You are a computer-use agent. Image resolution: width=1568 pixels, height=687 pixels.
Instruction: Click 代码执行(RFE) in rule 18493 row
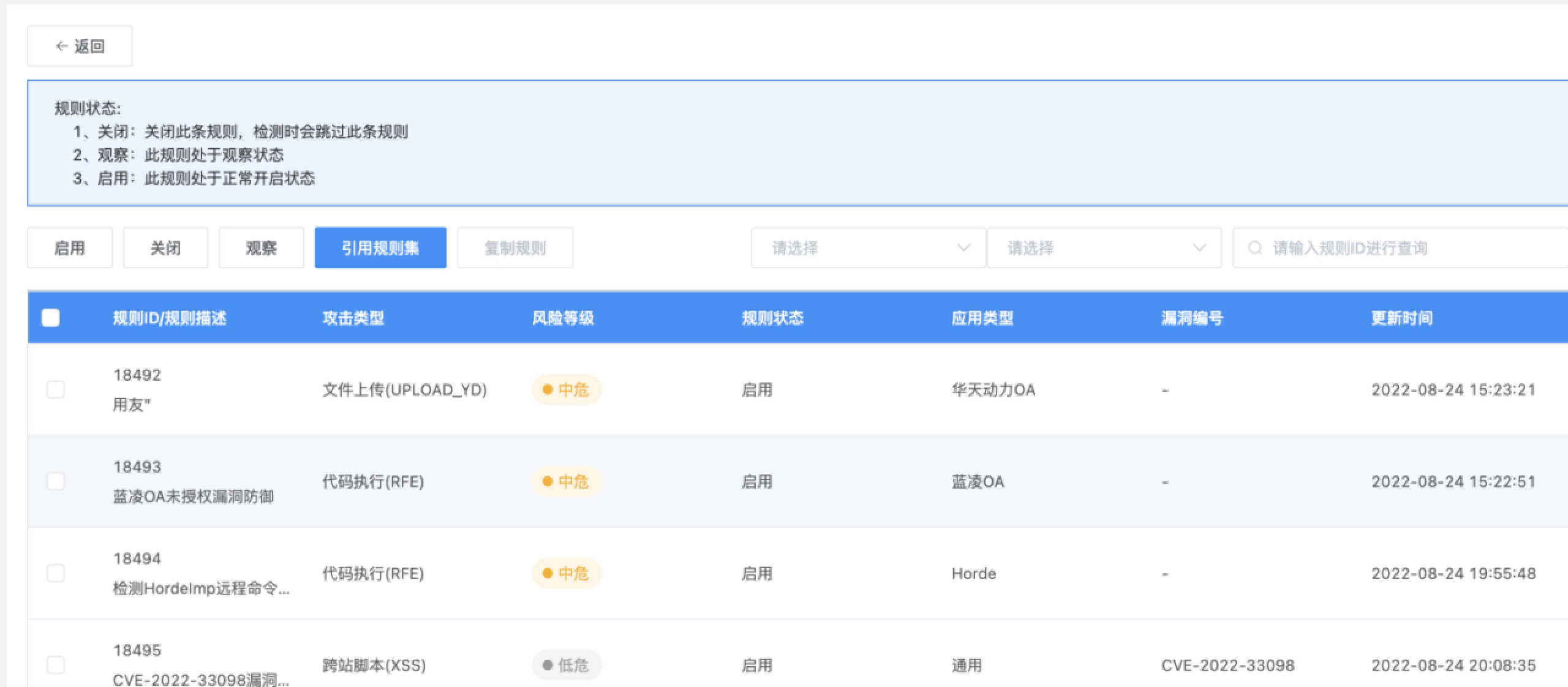(373, 482)
